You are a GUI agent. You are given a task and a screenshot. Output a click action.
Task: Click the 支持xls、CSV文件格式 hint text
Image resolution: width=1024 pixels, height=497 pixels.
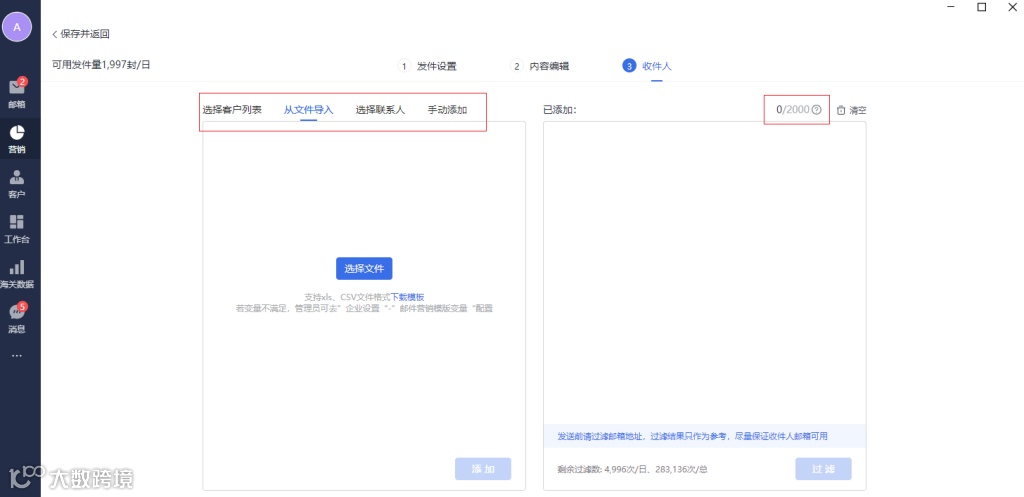coord(347,297)
